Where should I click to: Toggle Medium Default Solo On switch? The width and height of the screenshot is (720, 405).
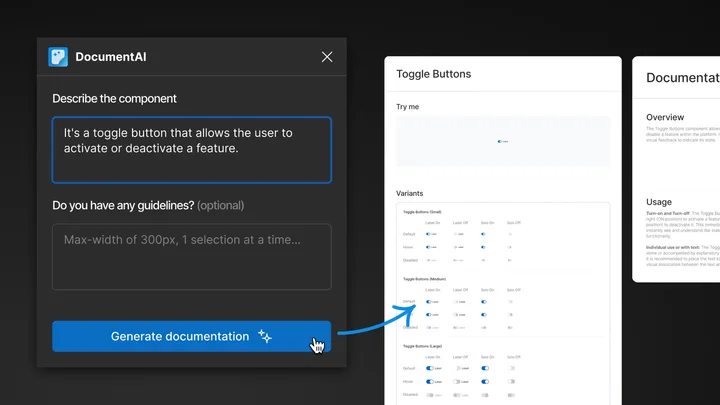(x=484, y=302)
